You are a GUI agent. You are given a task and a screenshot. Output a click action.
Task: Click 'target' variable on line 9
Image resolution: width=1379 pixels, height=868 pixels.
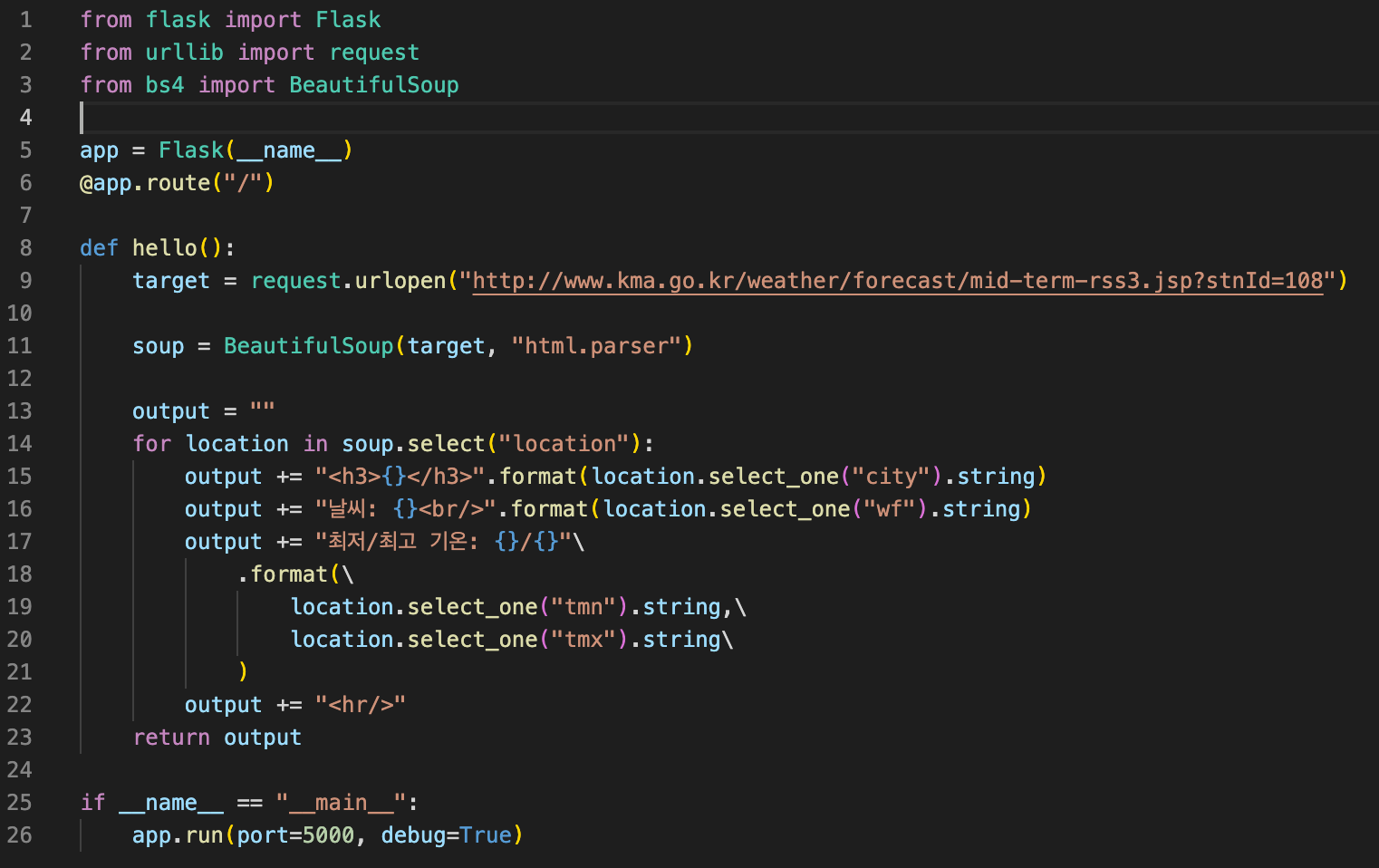[171, 281]
